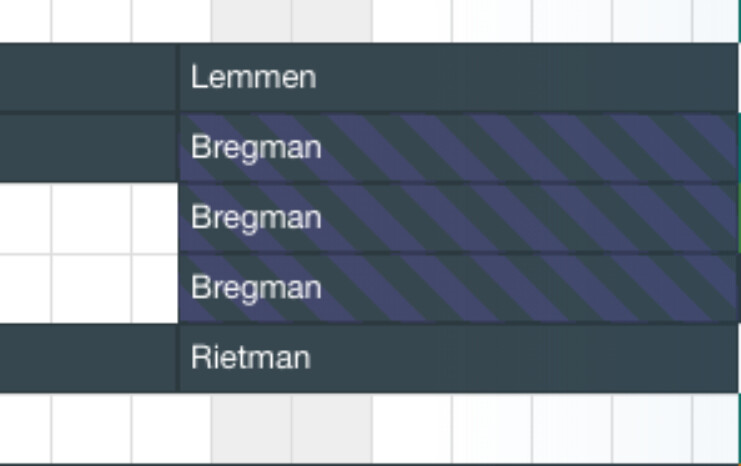
Task: Click dark bar segment left of top Bregman
Action: click(88, 148)
